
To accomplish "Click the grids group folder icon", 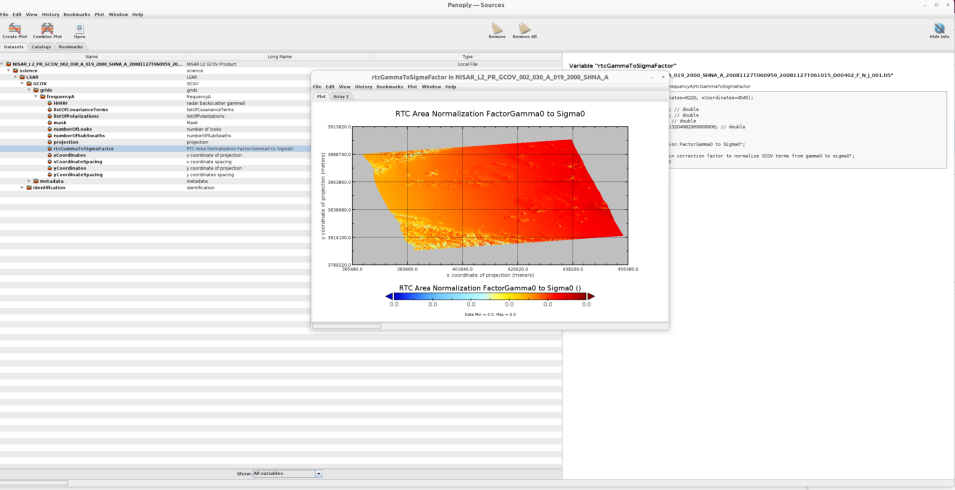I will click(36, 90).
